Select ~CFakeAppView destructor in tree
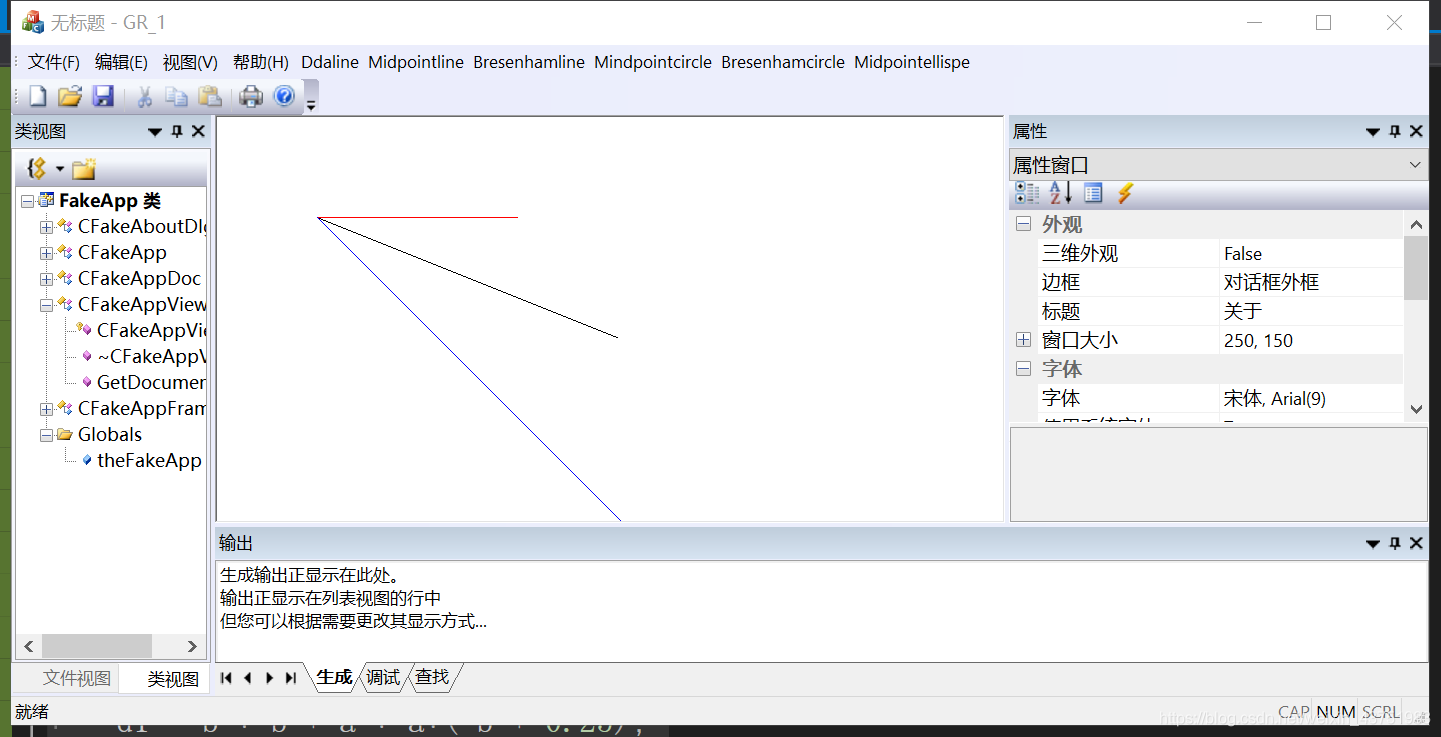The image size is (1441, 737). point(151,357)
